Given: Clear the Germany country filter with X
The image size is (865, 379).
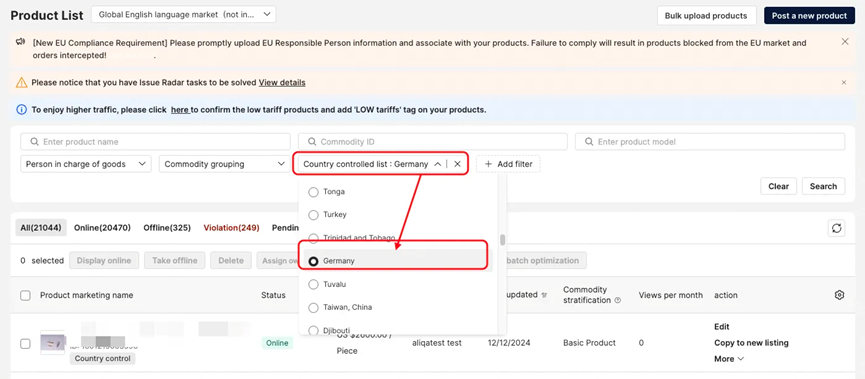Looking at the screenshot, I should [x=457, y=164].
